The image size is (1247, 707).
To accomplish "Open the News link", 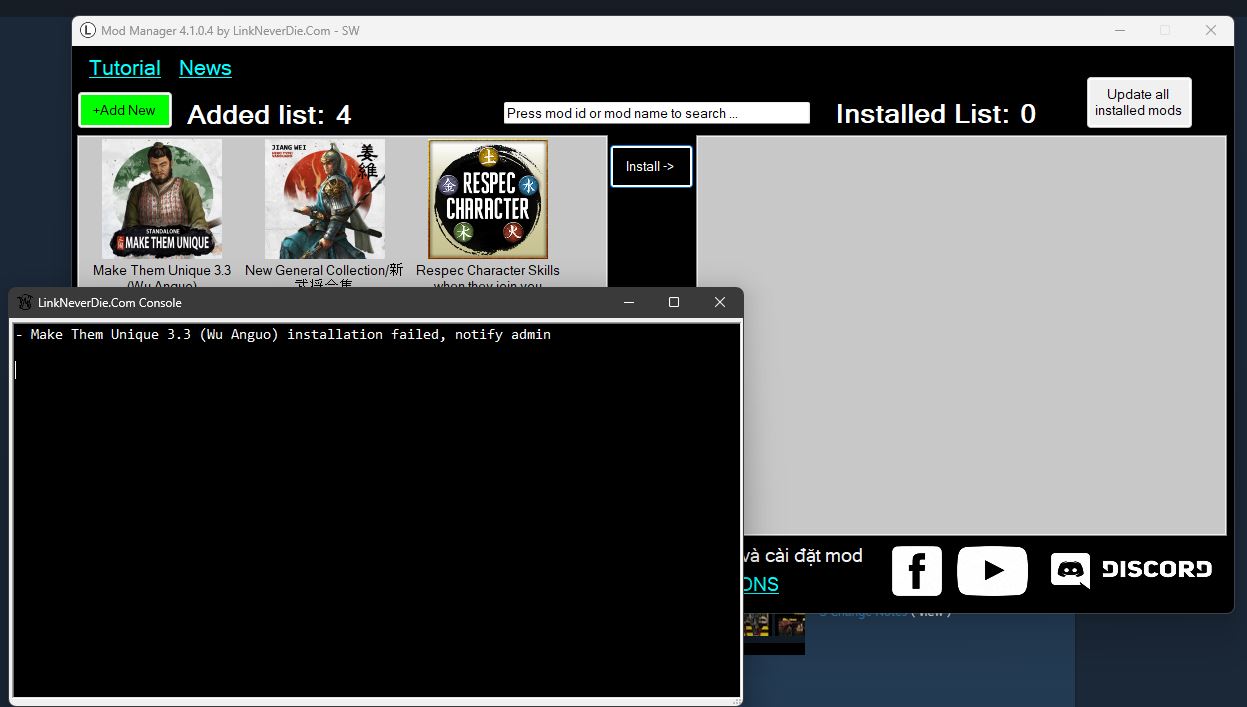I will (x=205, y=68).
